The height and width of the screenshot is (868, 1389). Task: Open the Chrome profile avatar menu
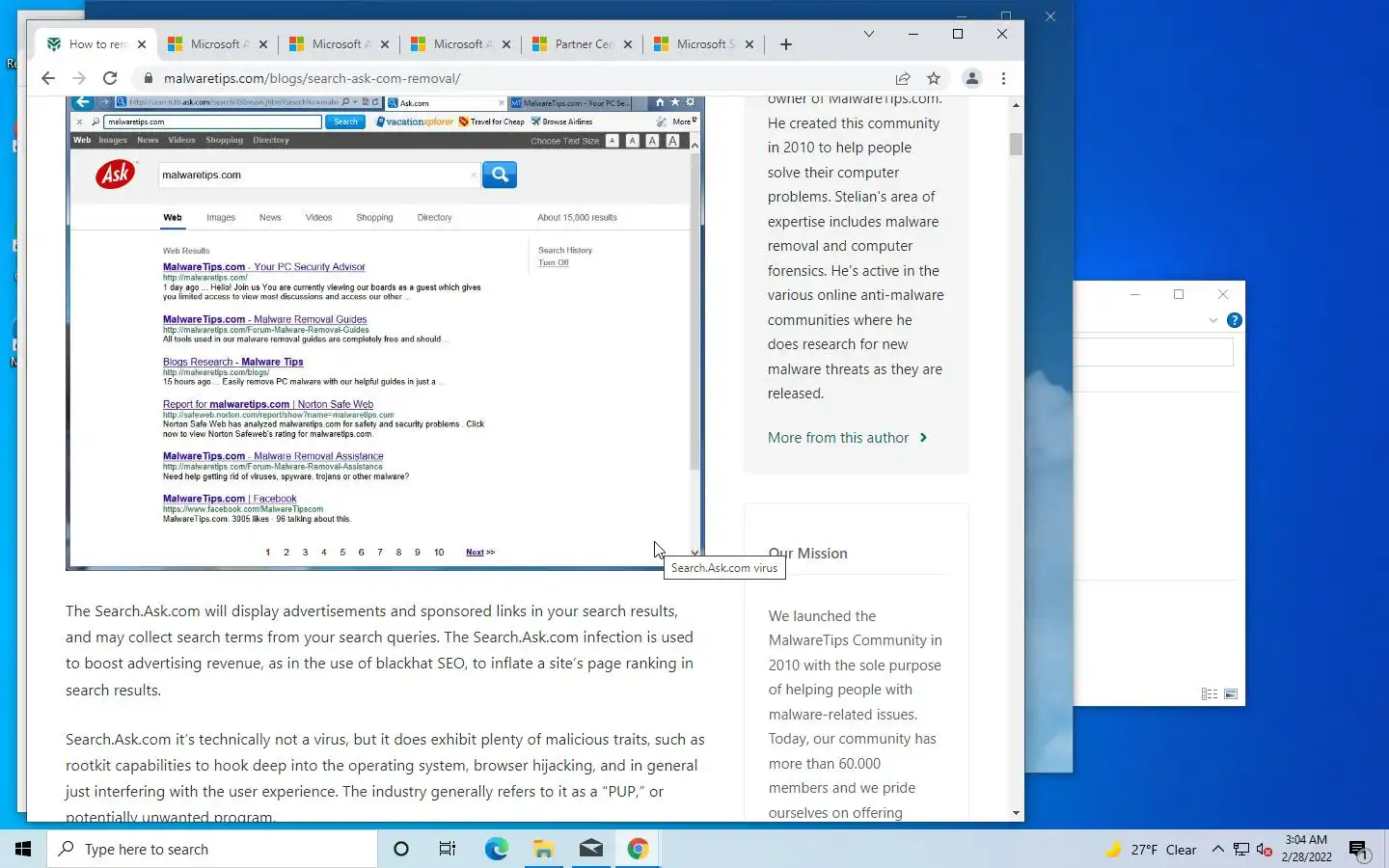(x=972, y=78)
